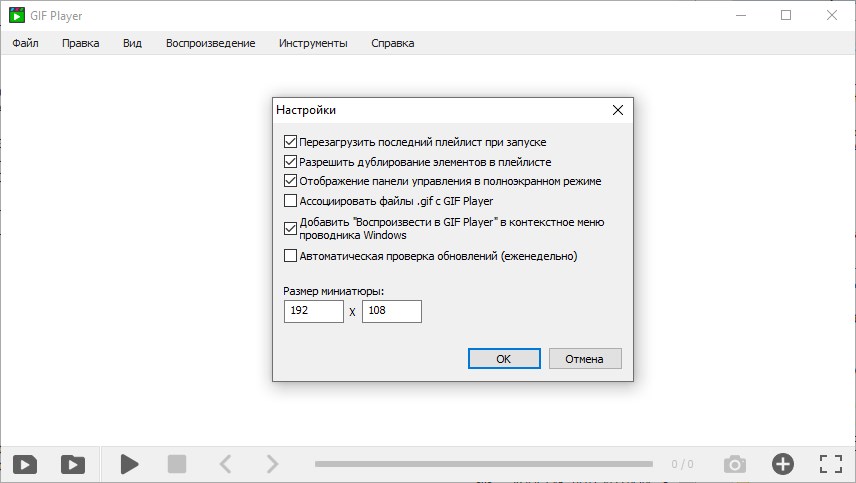
Task: Open the Вид menu
Action: click(x=132, y=43)
